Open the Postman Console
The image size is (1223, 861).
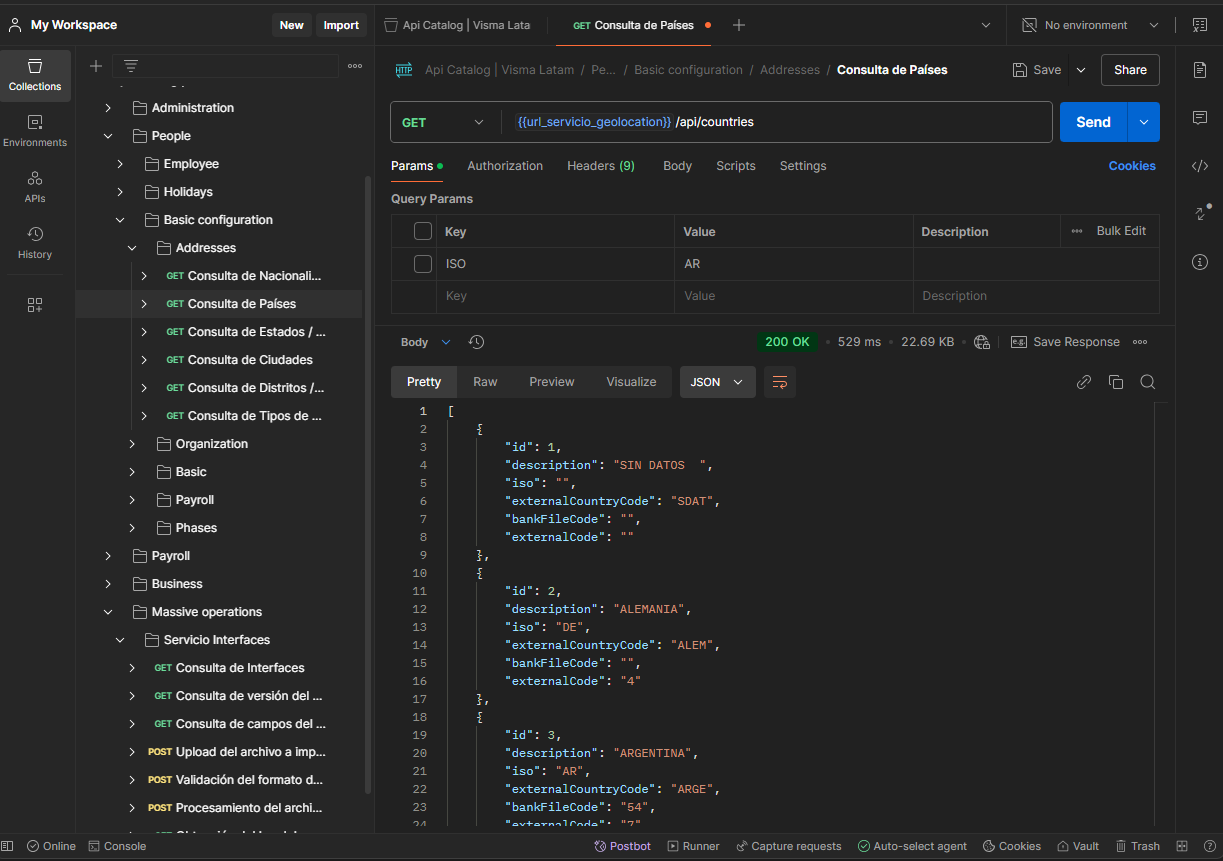pyautogui.click(x=117, y=845)
